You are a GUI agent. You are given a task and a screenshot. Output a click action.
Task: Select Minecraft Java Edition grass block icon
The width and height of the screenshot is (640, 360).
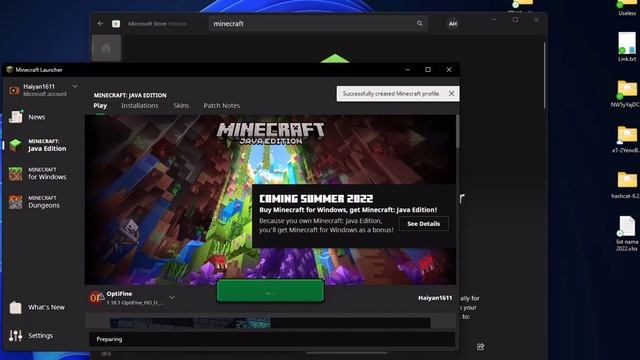tap(16, 145)
